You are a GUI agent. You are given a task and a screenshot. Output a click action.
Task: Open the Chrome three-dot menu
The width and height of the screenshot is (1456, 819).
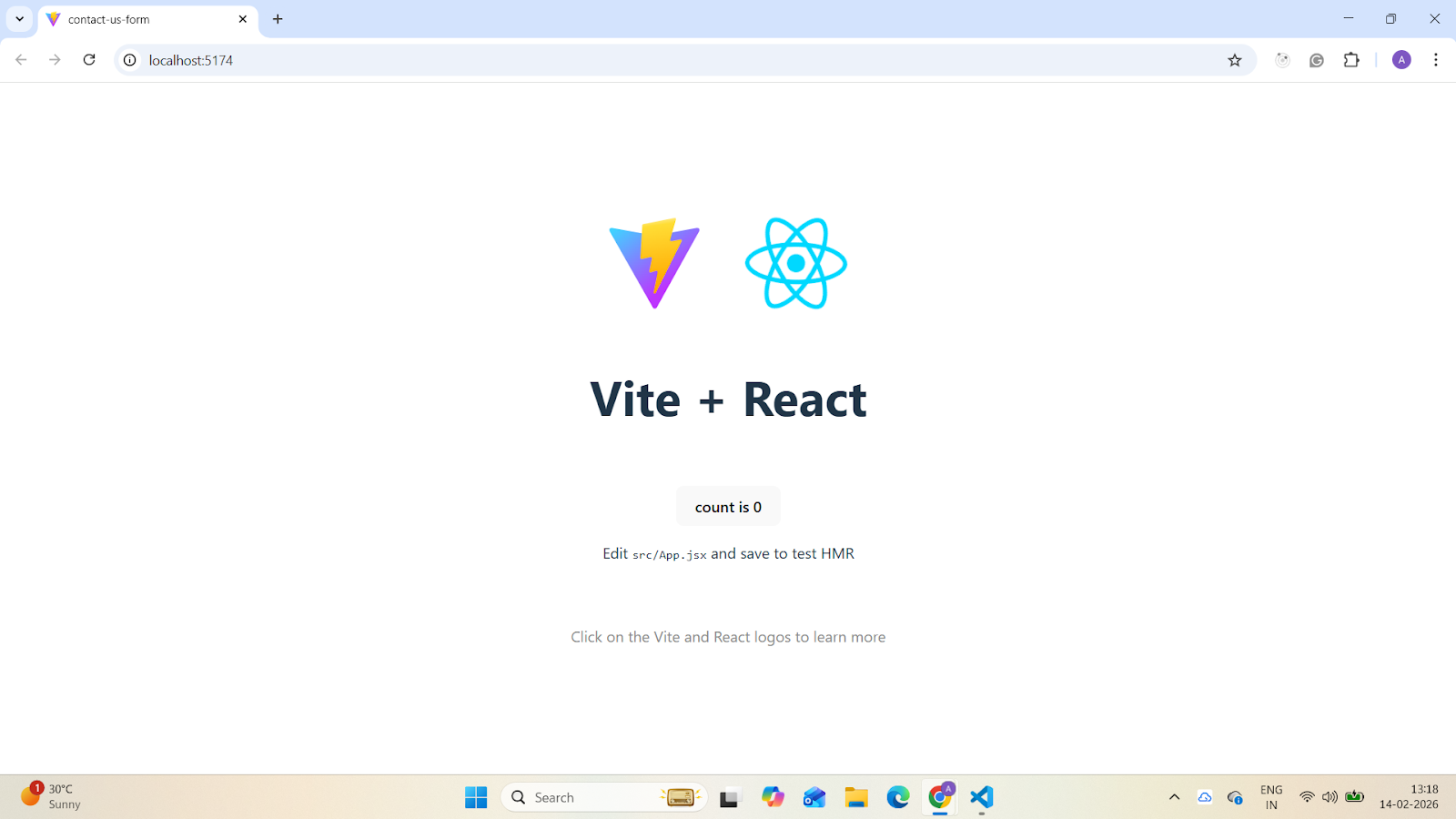click(1436, 60)
